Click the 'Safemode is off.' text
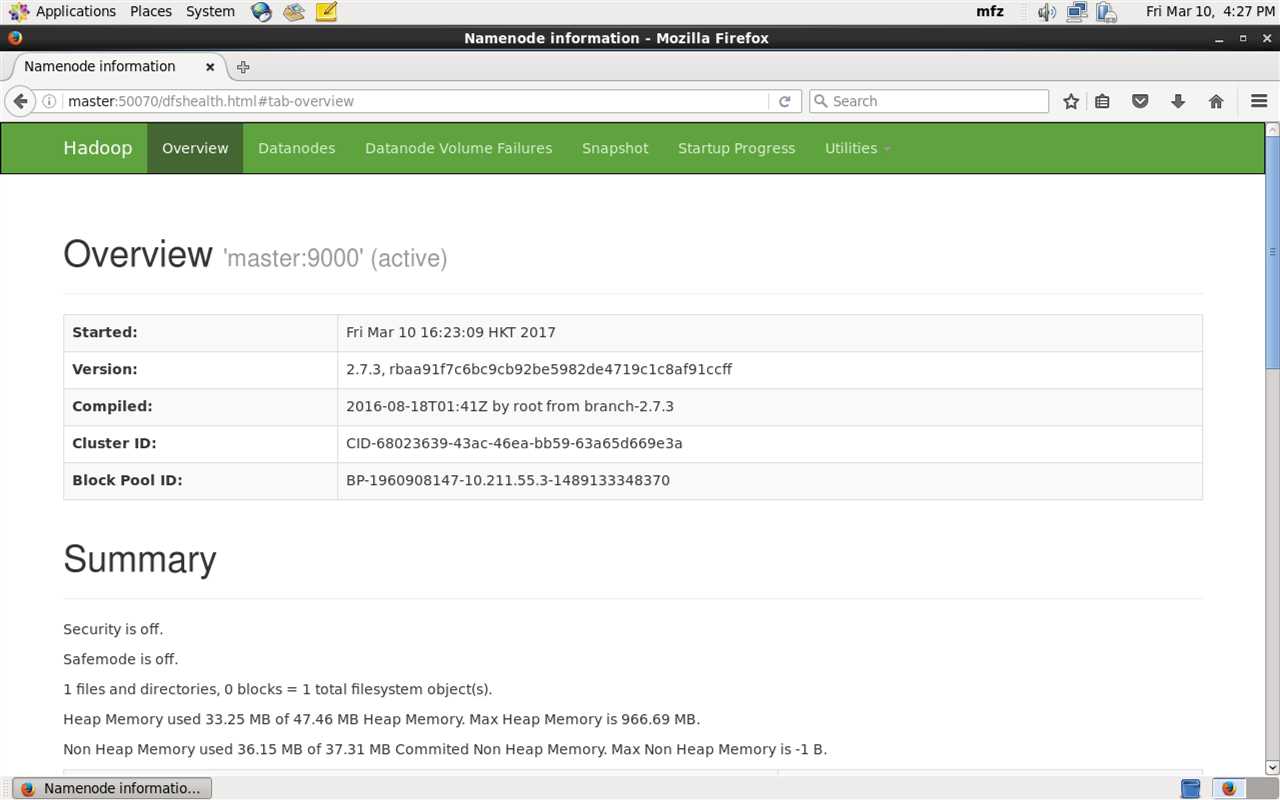Image resolution: width=1280 pixels, height=800 pixels. click(121, 659)
